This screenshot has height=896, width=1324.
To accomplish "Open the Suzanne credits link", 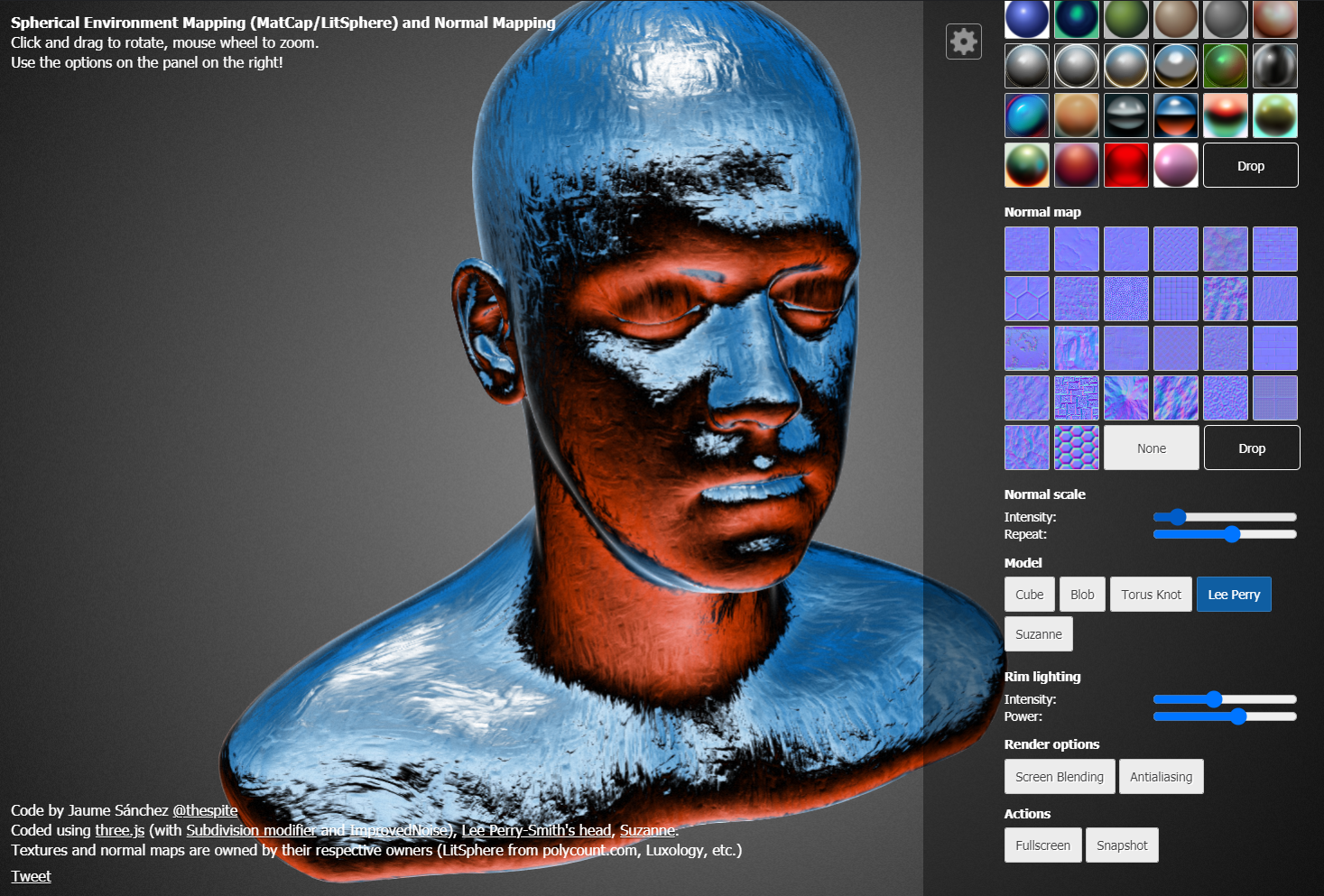I will tap(647, 830).
